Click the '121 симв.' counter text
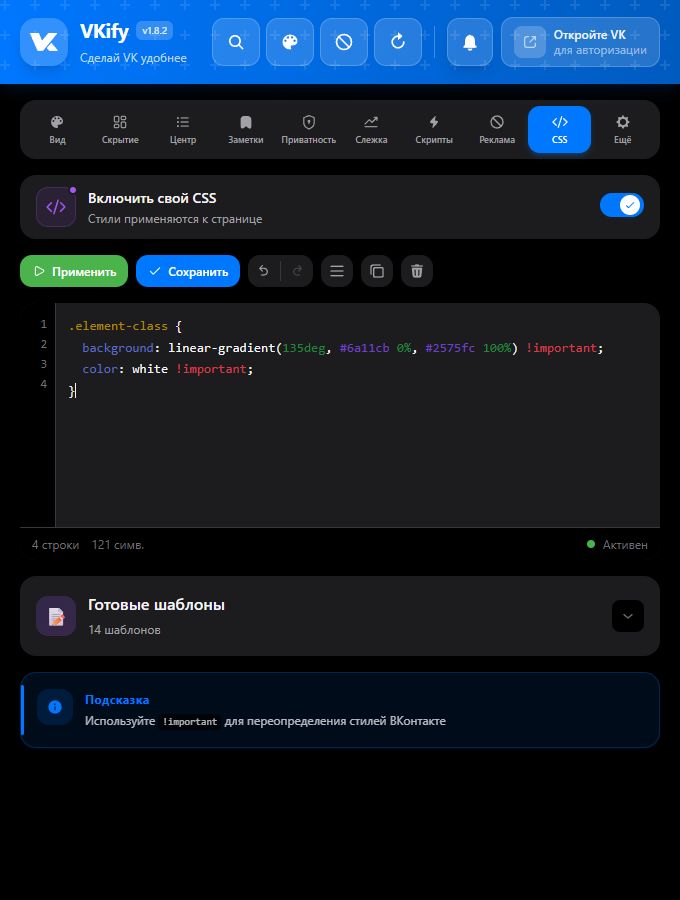680x900 pixels. pos(118,545)
